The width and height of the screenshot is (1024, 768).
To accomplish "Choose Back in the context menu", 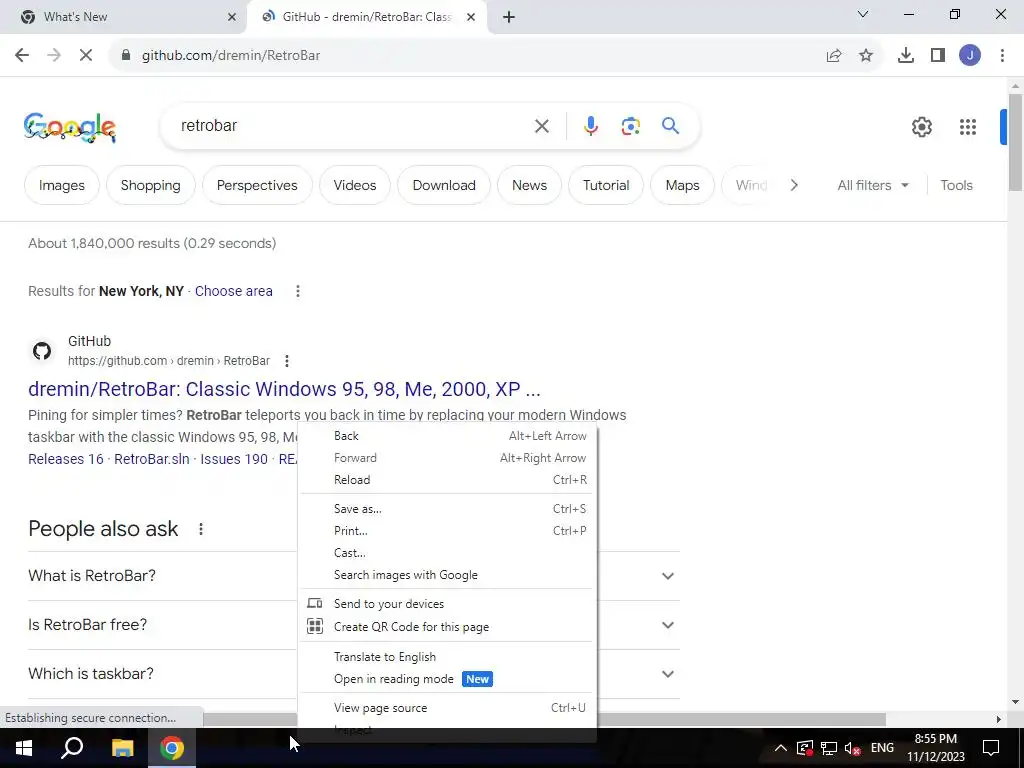I will coord(447,436).
